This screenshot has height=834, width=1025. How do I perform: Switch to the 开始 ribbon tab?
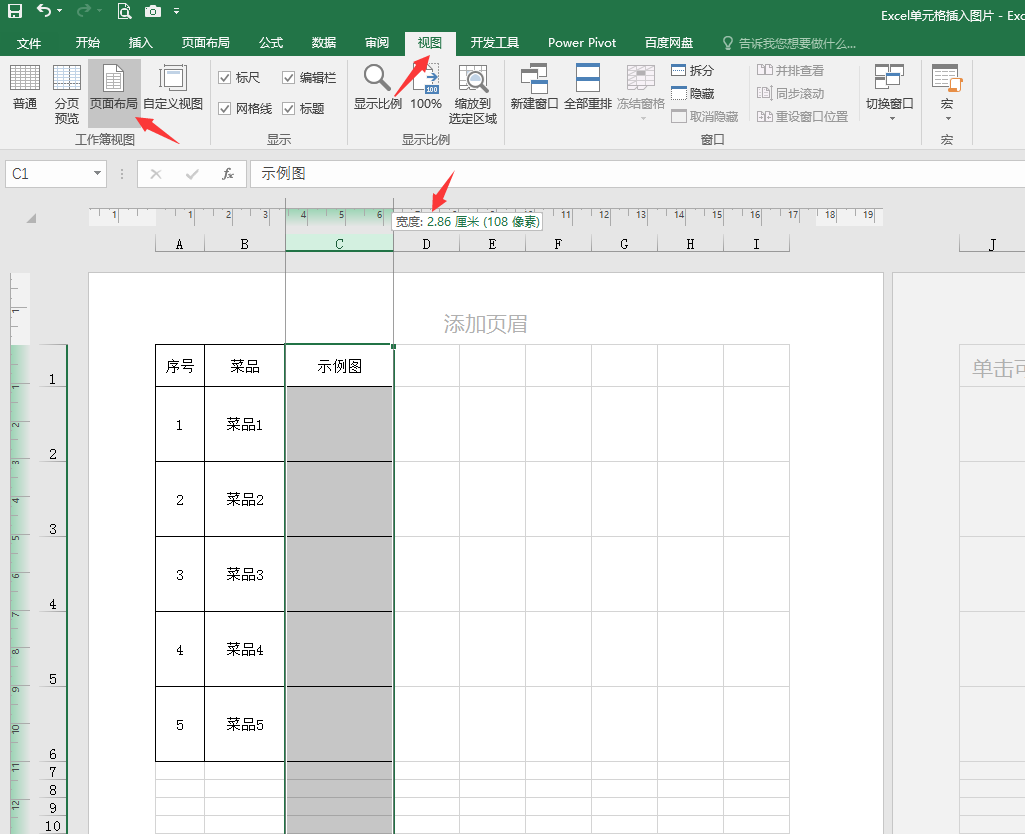(88, 43)
